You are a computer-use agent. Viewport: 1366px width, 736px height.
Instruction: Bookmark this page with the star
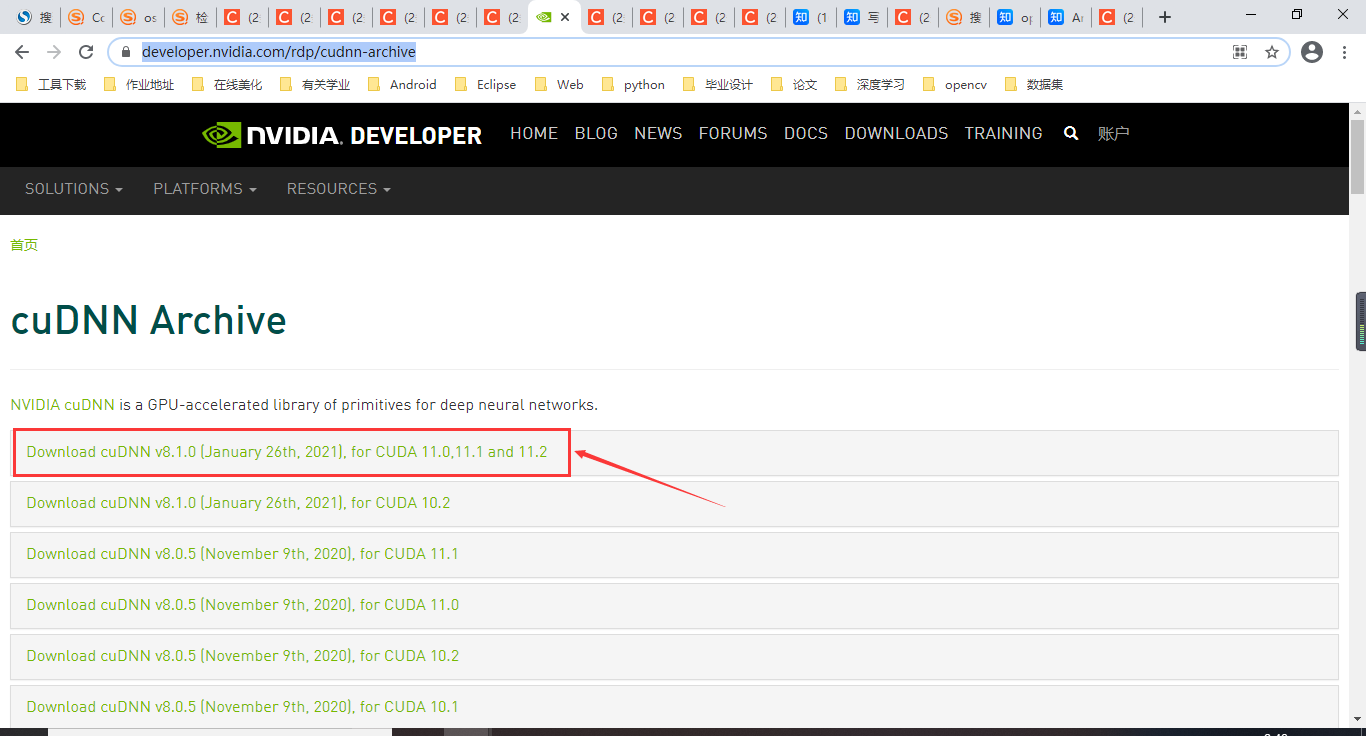coord(1272,52)
